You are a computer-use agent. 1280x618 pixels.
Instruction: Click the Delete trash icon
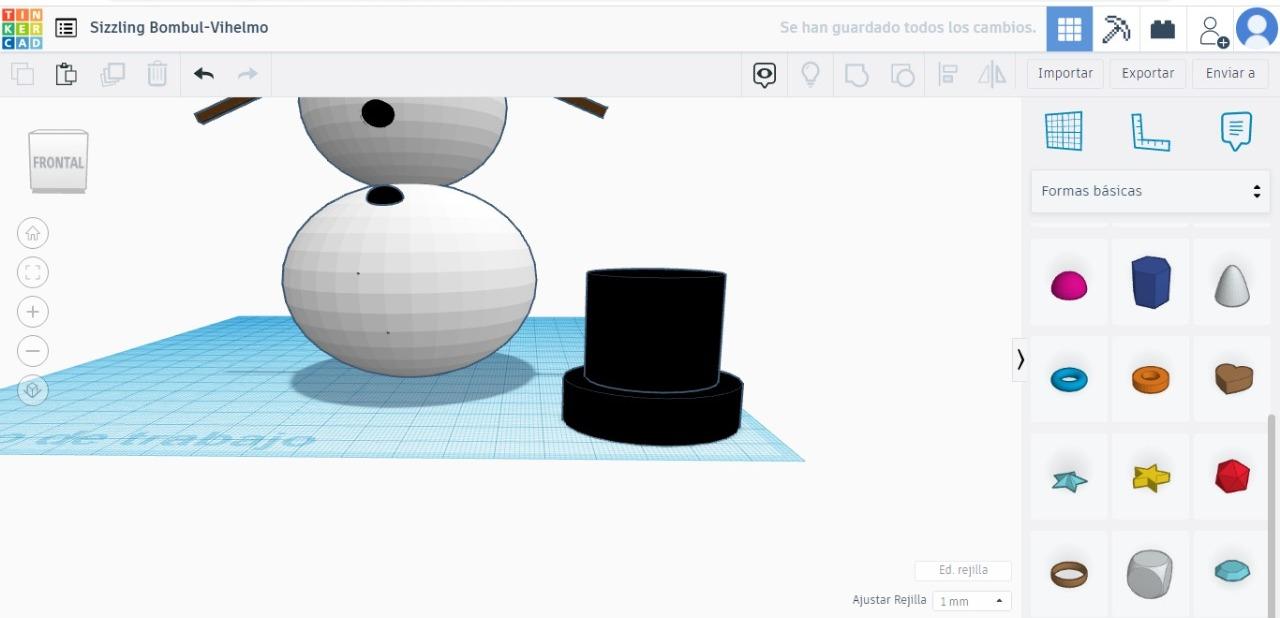(157, 74)
